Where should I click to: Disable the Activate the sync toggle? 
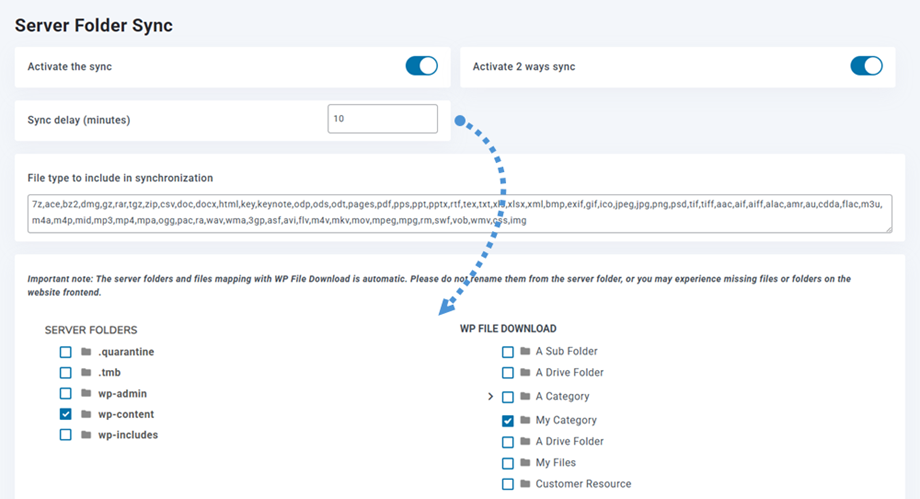(421, 66)
